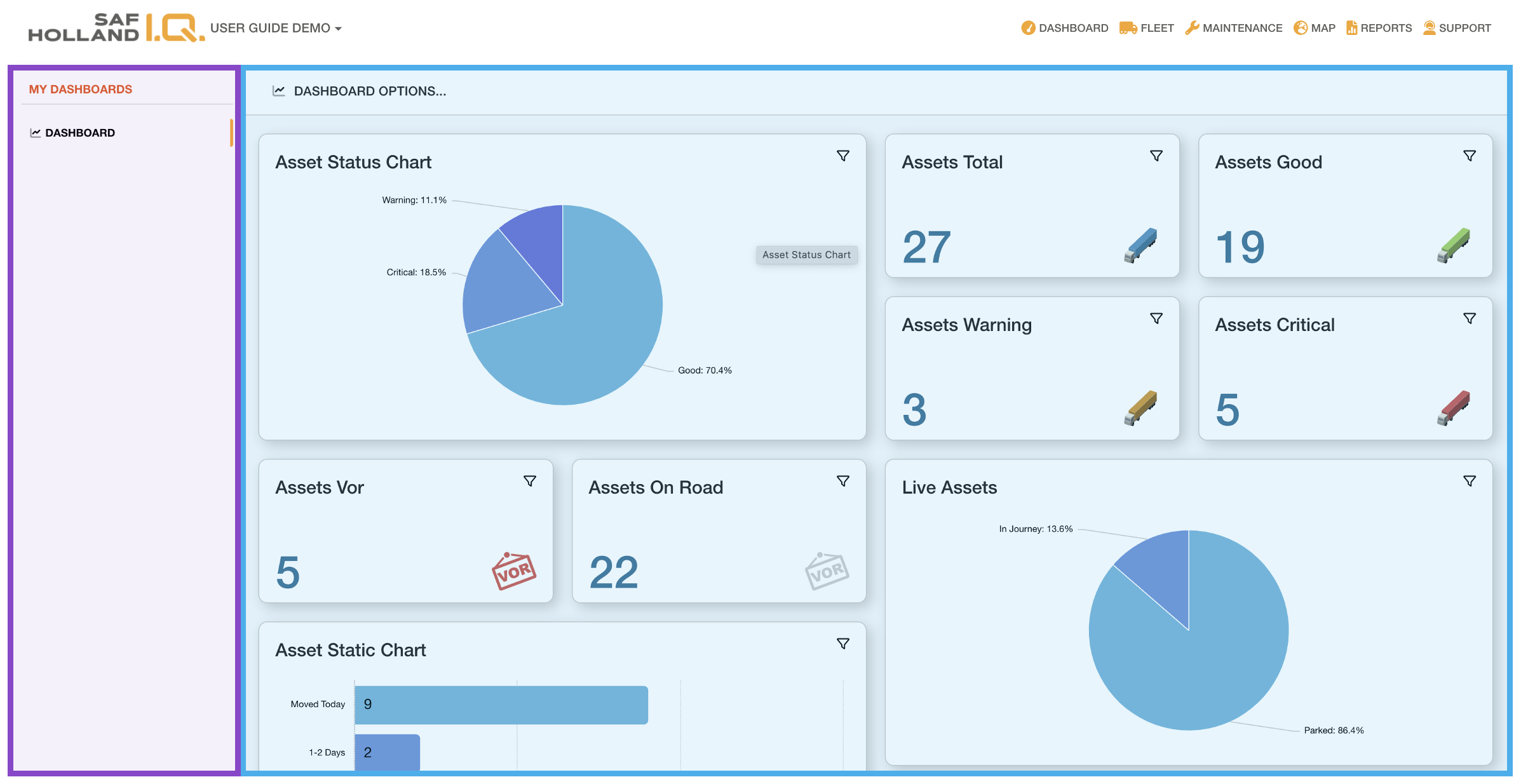Click the MY DASHBOARDS heading

point(80,89)
